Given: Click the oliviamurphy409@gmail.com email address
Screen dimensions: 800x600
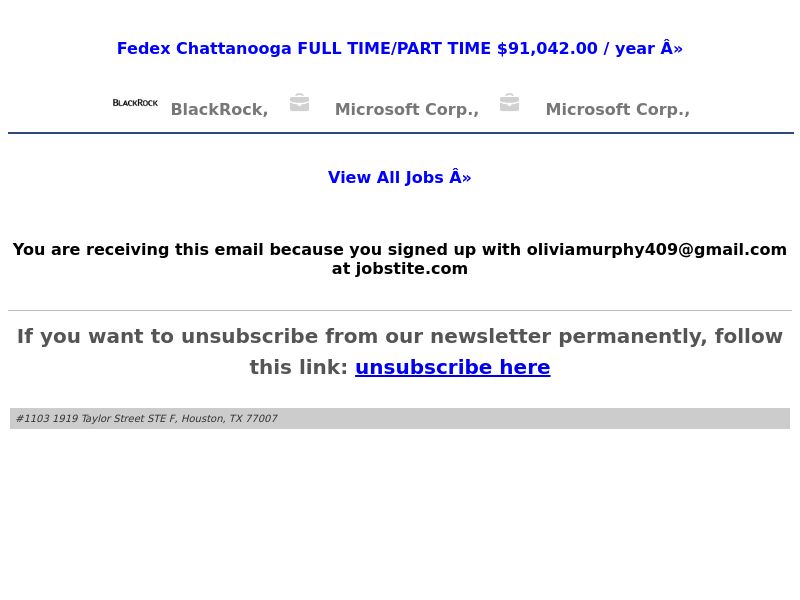Looking at the screenshot, I should tap(657, 249).
